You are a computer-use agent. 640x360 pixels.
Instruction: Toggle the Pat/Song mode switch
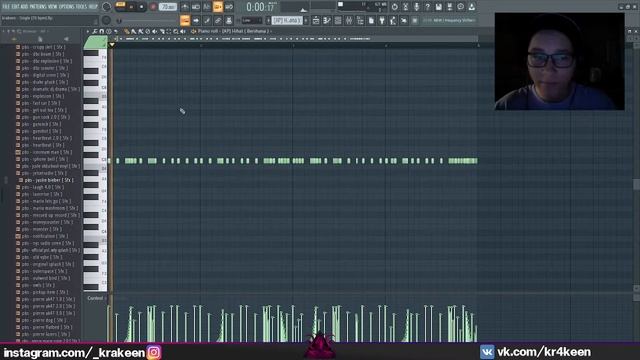click(120, 5)
